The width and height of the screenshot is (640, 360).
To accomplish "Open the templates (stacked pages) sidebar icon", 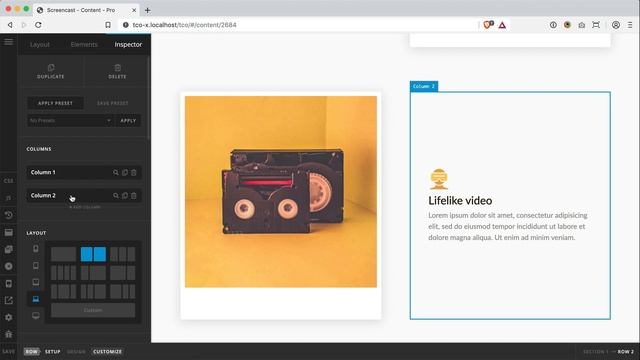I will [8, 249].
